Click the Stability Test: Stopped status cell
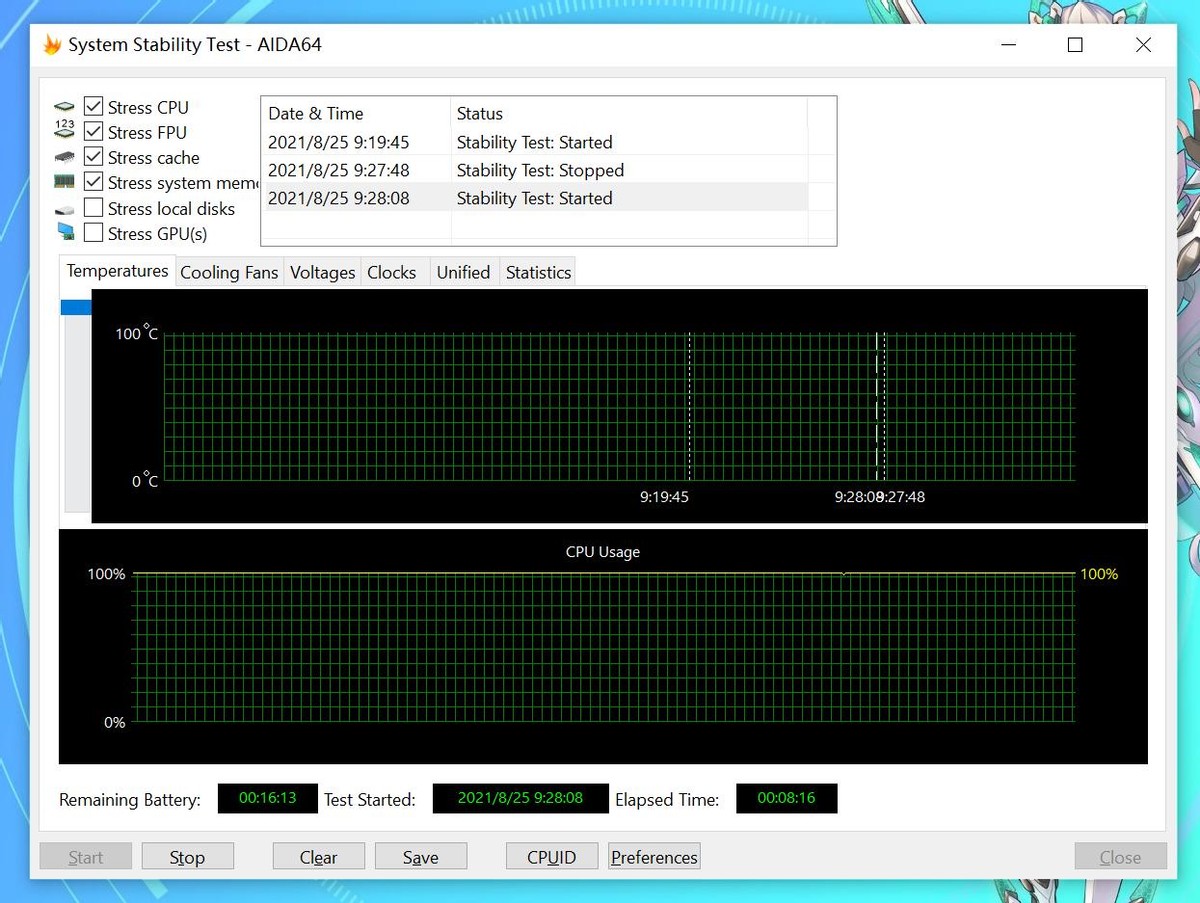Image resolution: width=1200 pixels, height=903 pixels. 540,170
